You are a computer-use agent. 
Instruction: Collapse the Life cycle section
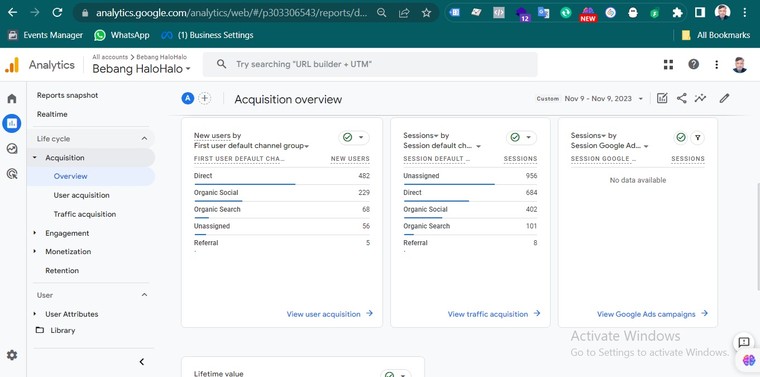tap(144, 139)
